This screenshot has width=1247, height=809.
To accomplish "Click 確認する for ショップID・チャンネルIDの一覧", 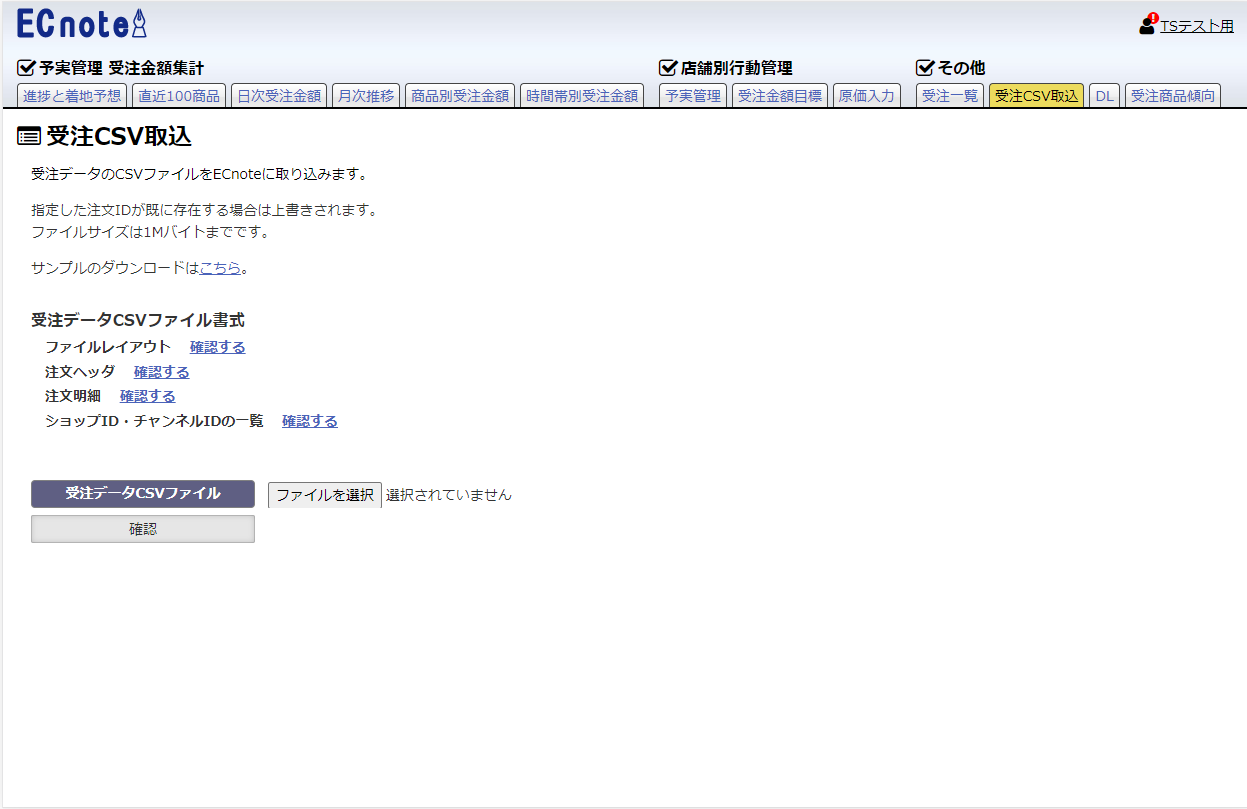I will click(310, 421).
